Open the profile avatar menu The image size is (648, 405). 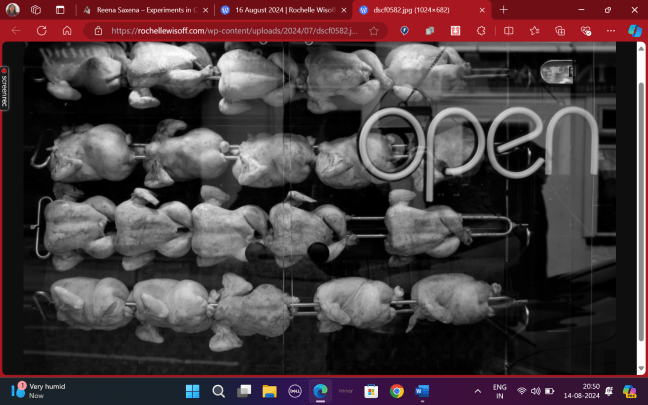point(12,9)
